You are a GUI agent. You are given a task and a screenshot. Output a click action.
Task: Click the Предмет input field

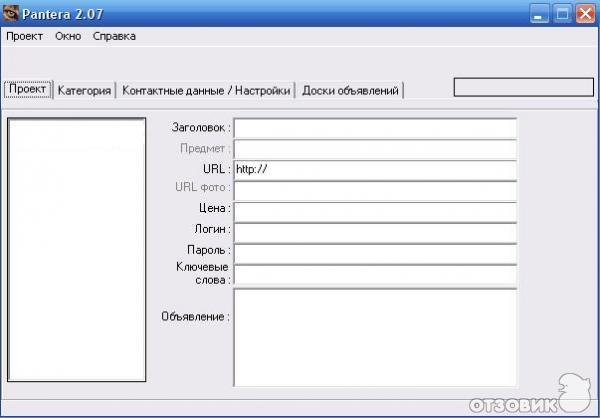click(375, 149)
